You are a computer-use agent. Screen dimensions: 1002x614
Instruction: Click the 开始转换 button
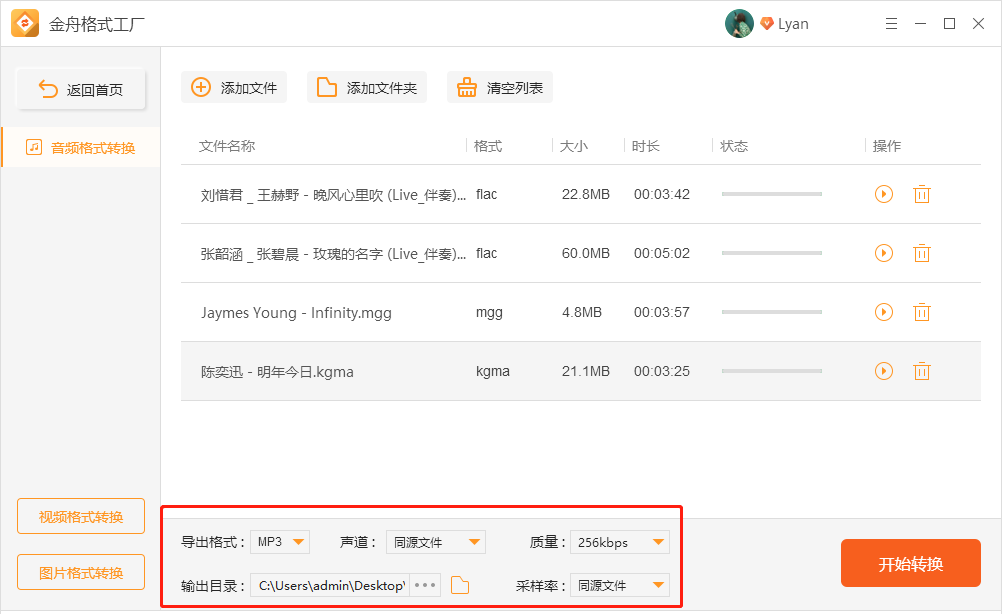[x=910, y=563]
